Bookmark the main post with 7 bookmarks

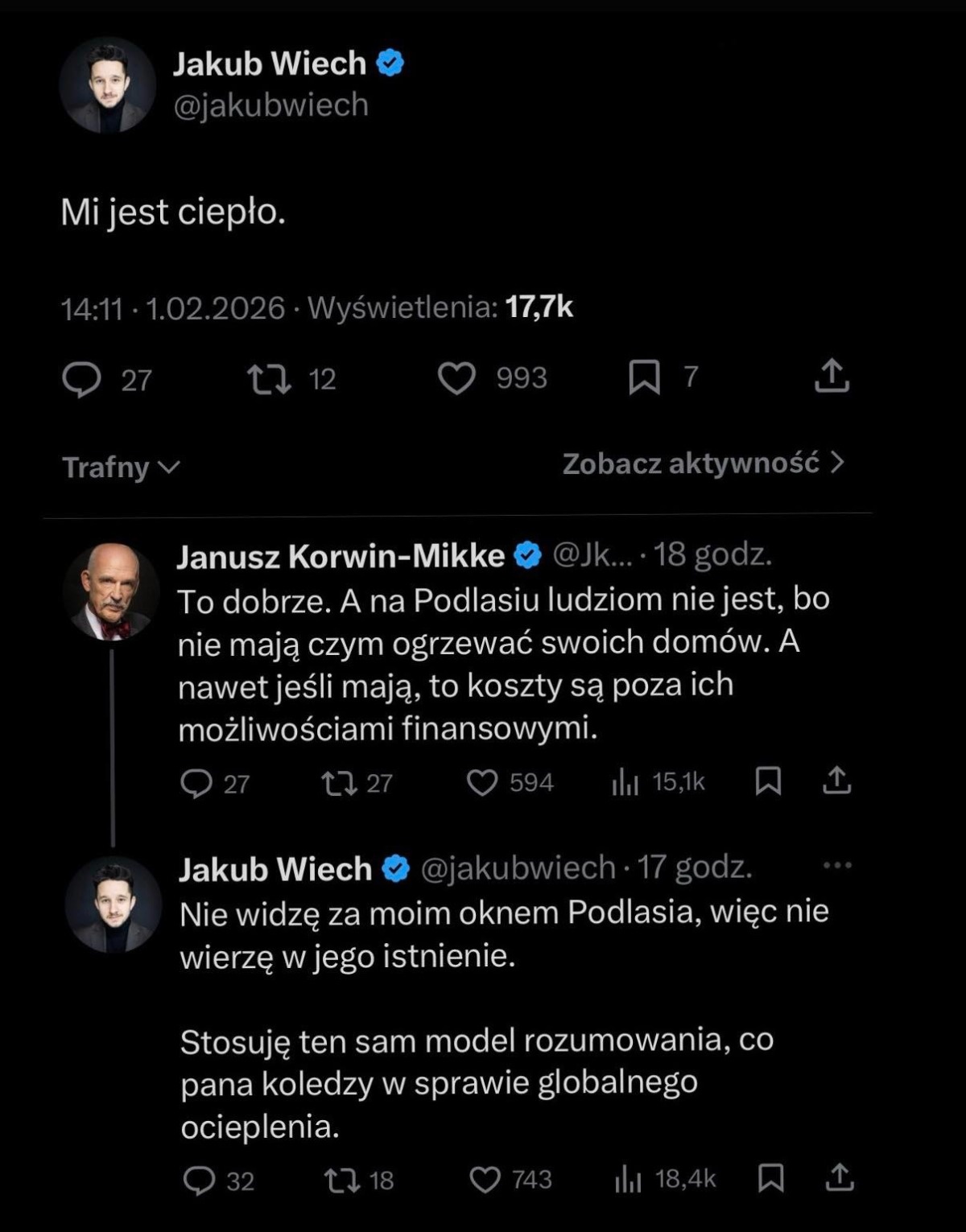[644, 377]
